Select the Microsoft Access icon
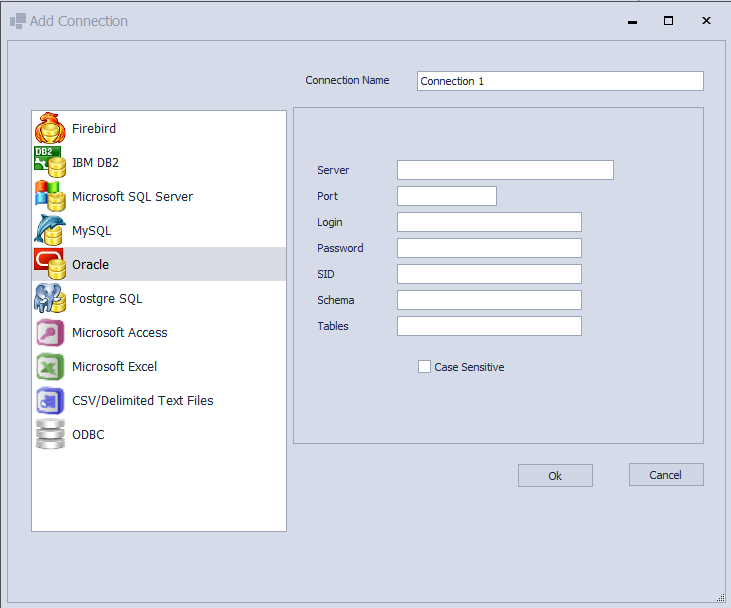This screenshot has width=731, height=608. tap(50, 332)
